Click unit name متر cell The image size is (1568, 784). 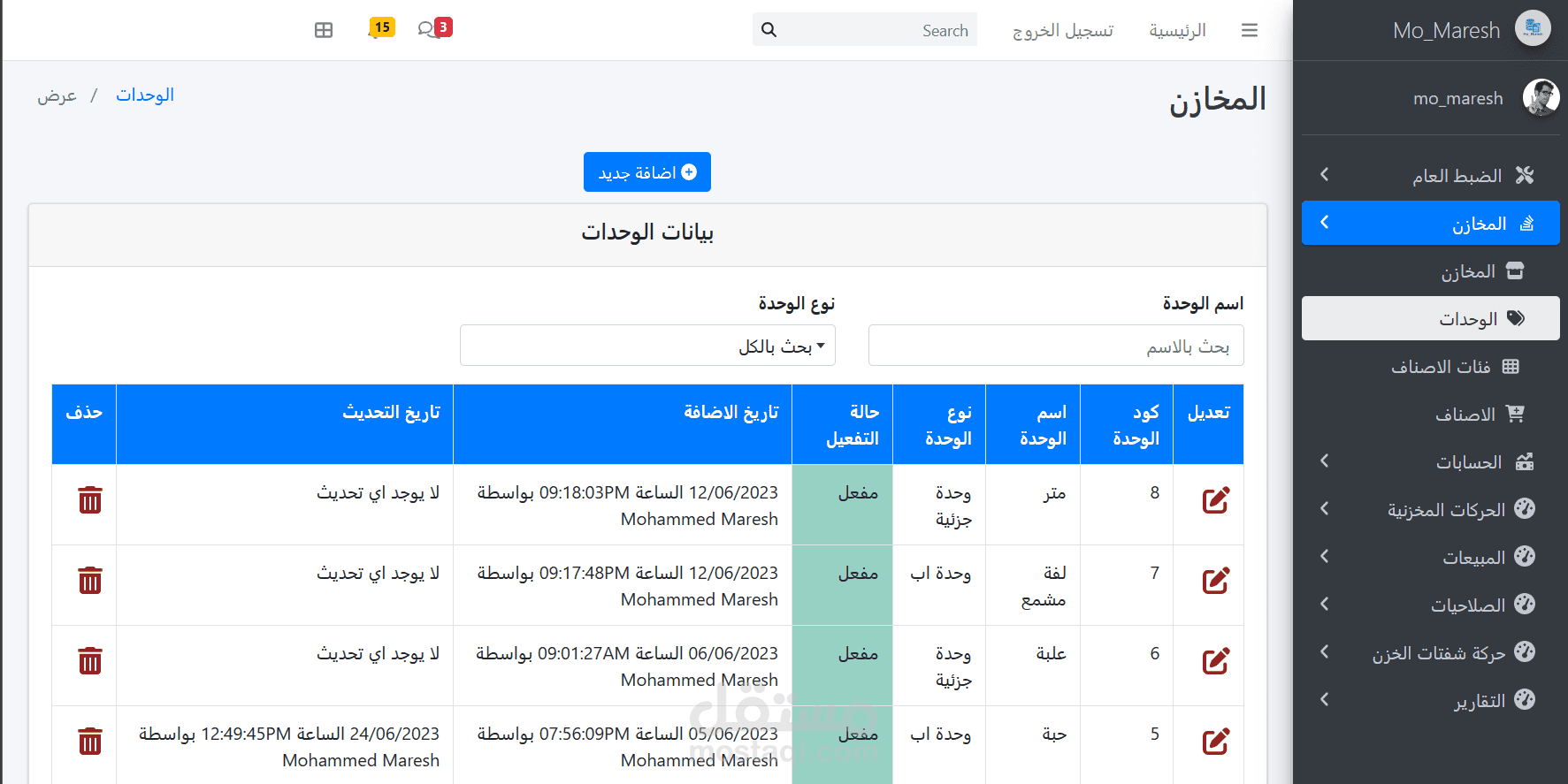pos(1033,505)
